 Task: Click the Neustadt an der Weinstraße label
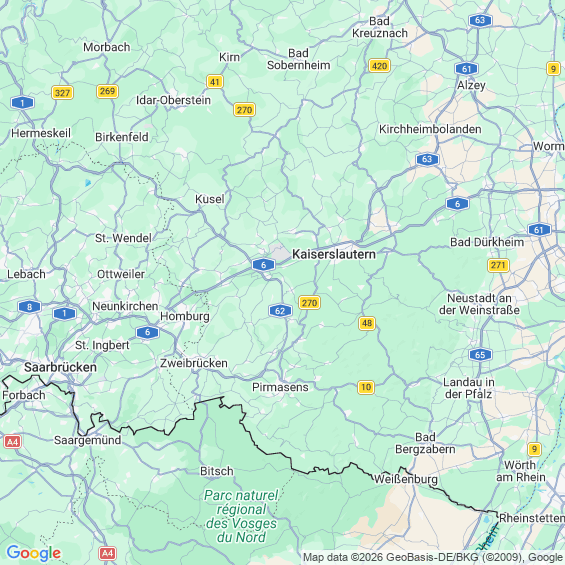(x=479, y=304)
